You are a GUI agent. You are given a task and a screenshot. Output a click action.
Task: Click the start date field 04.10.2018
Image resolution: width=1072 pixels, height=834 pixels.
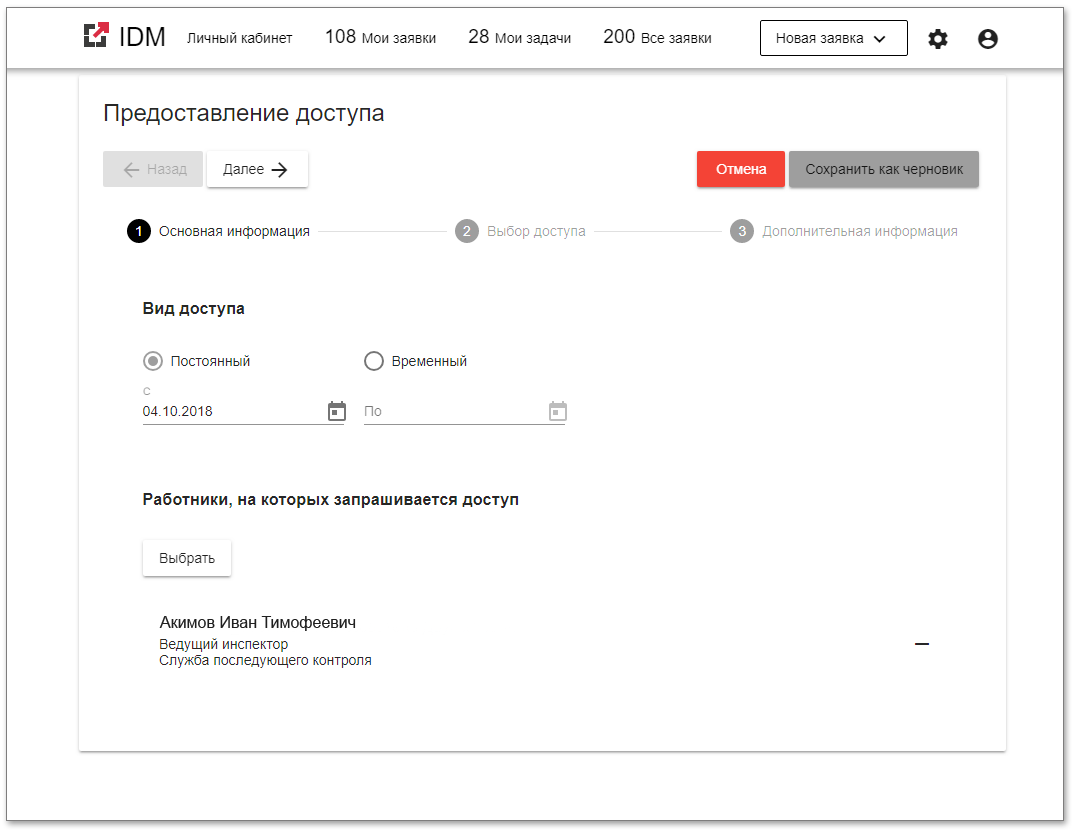click(x=230, y=411)
